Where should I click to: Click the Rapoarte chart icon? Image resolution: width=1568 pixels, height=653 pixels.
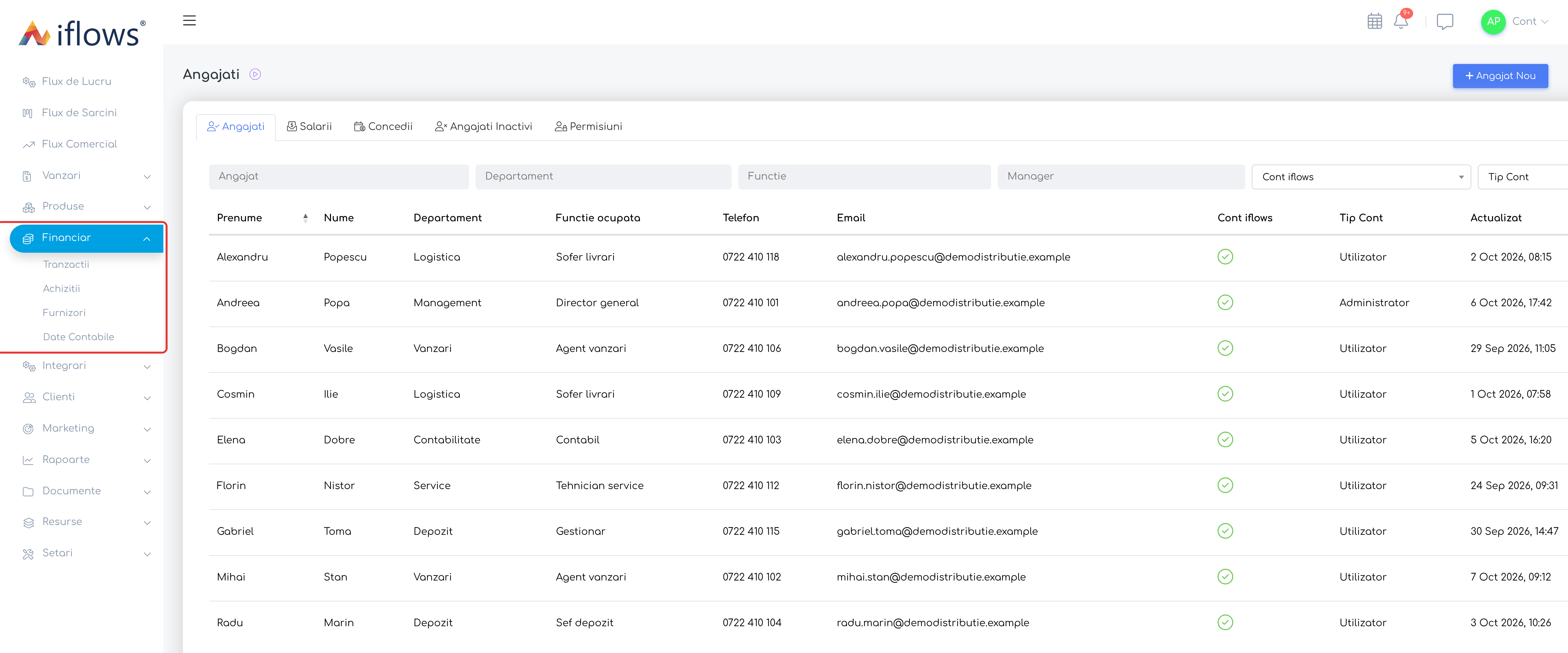(x=28, y=460)
